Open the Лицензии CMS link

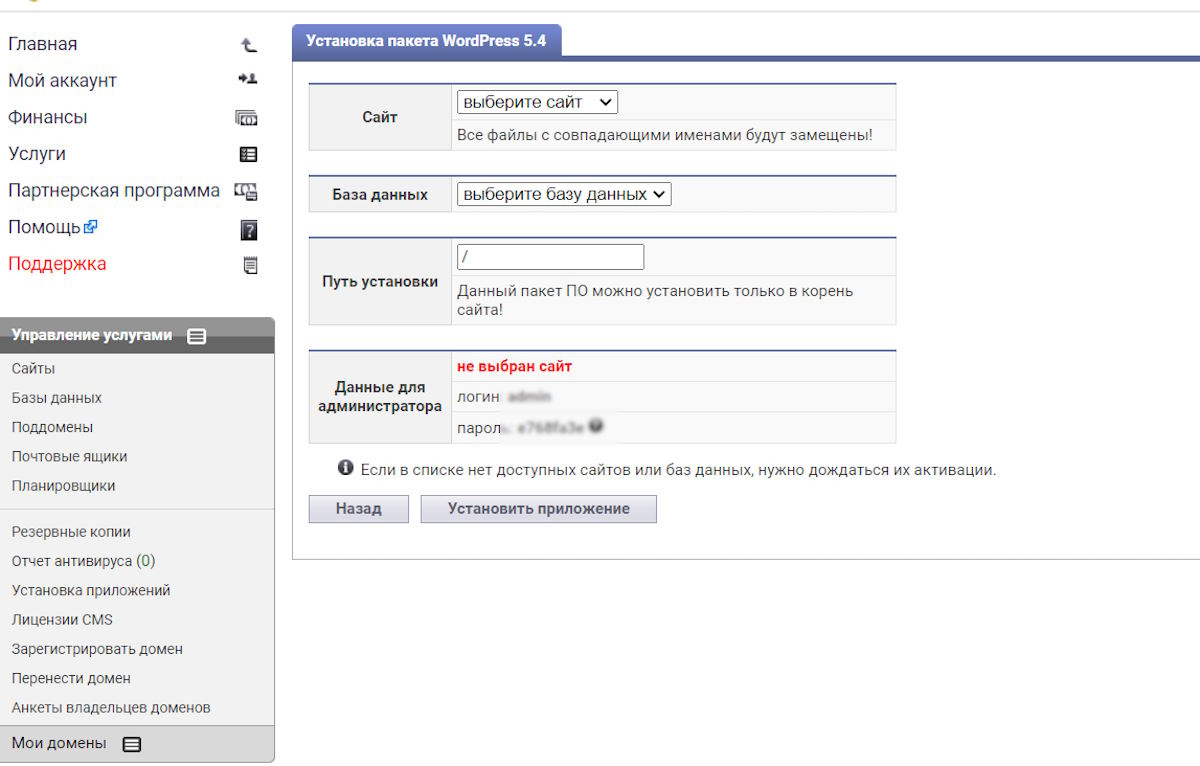point(62,619)
